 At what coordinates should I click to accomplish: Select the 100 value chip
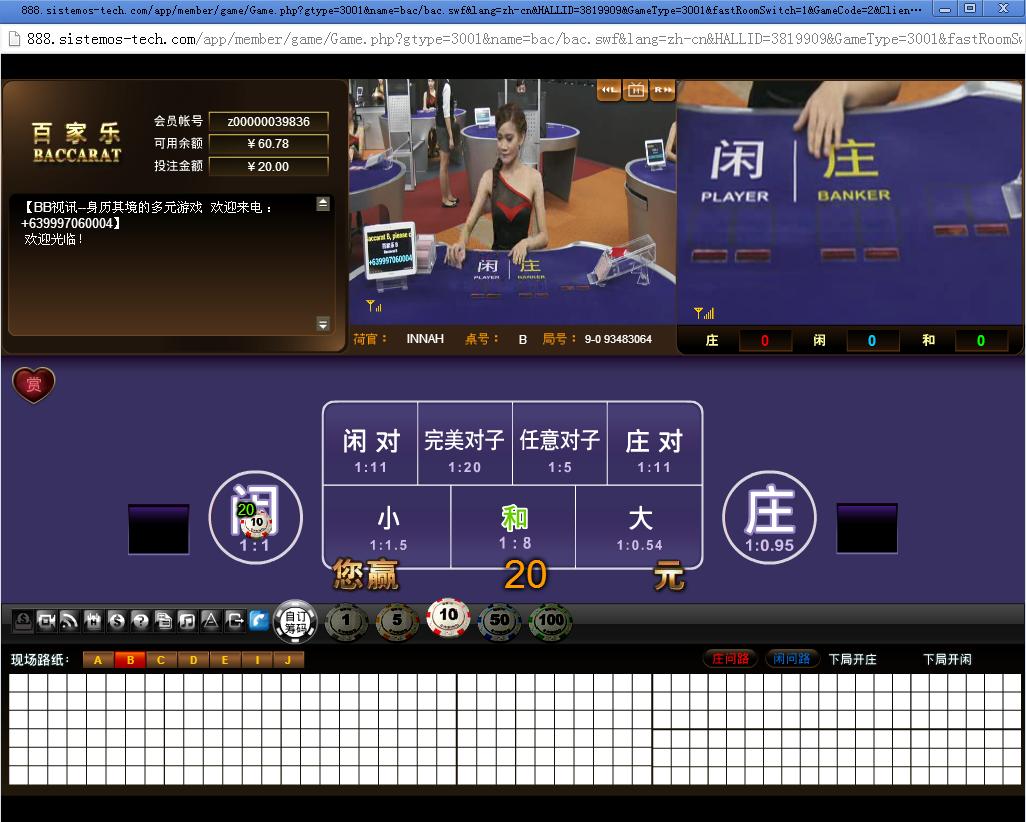click(551, 621)
